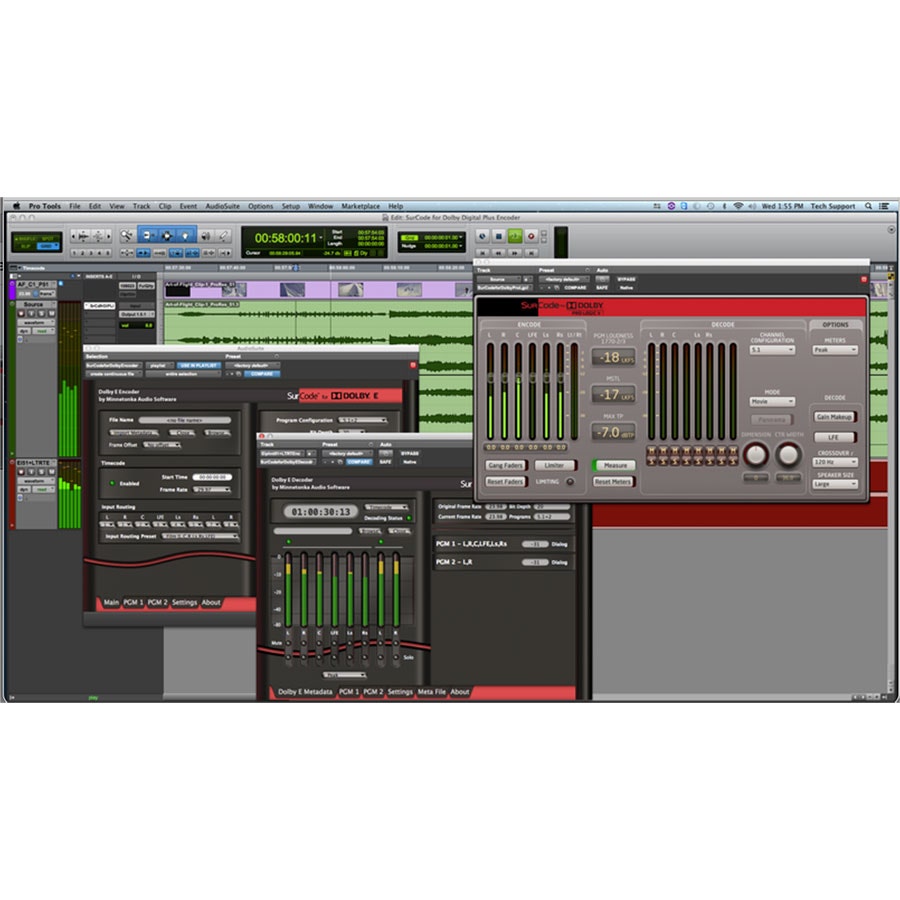Open the Meters Peak dropdown
Image resolution: width=900 pixels, height=900 pixels.
point(835,350)
